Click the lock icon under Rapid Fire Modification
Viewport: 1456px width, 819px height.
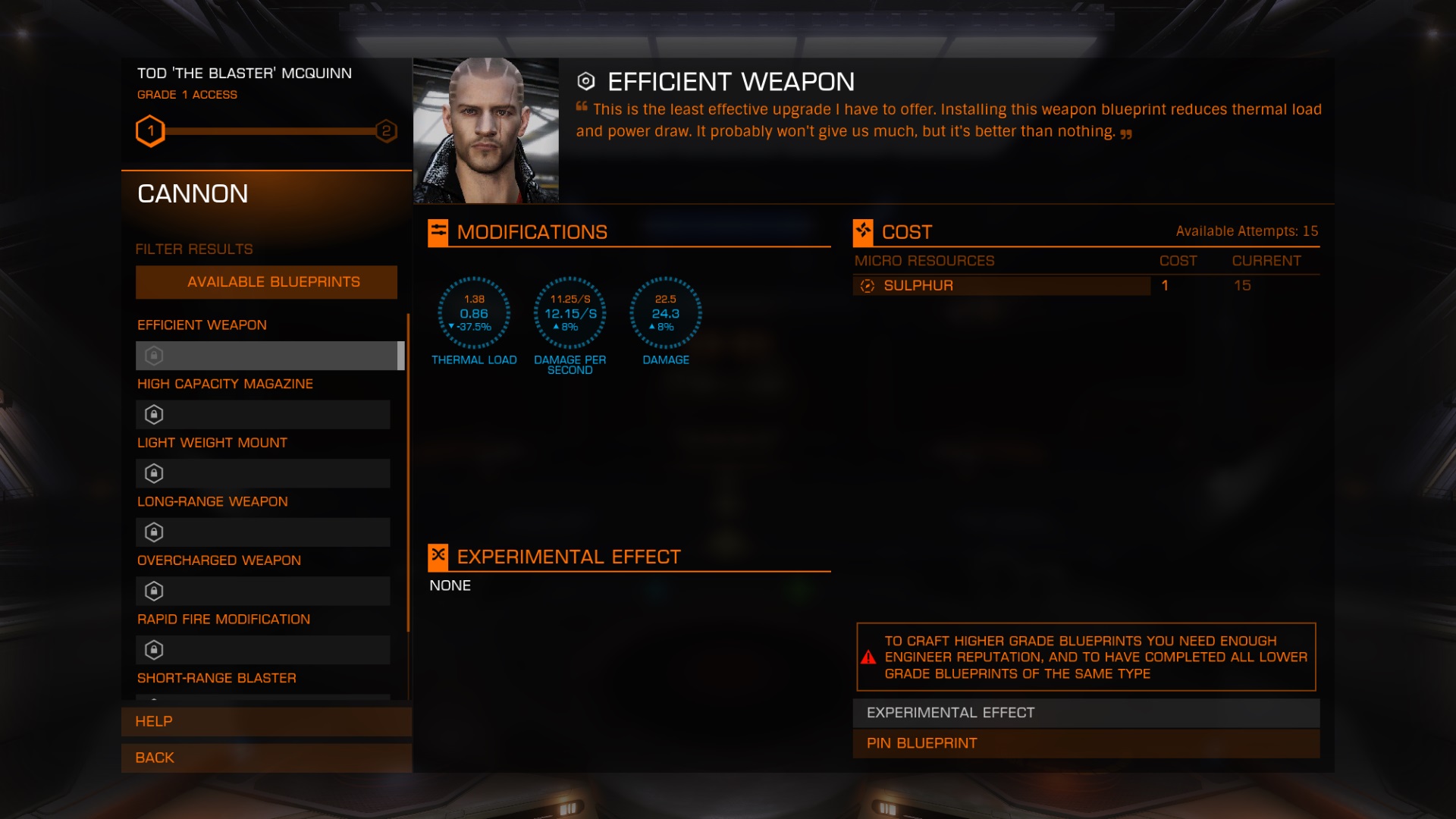point(154,650)
